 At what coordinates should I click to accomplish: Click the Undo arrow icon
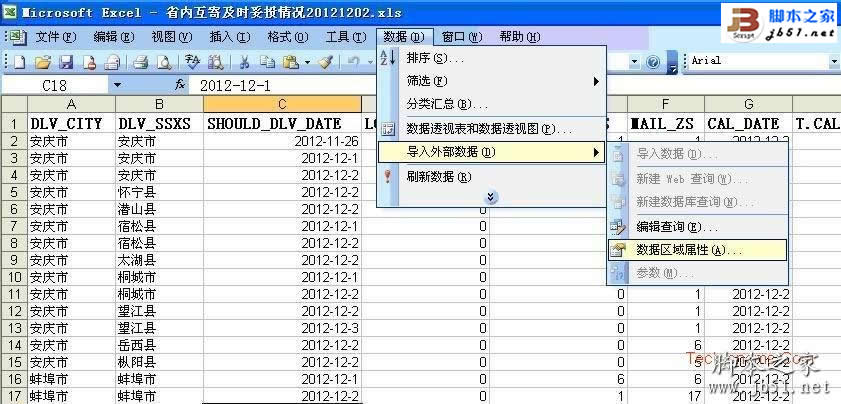click(x=354, y=62)
